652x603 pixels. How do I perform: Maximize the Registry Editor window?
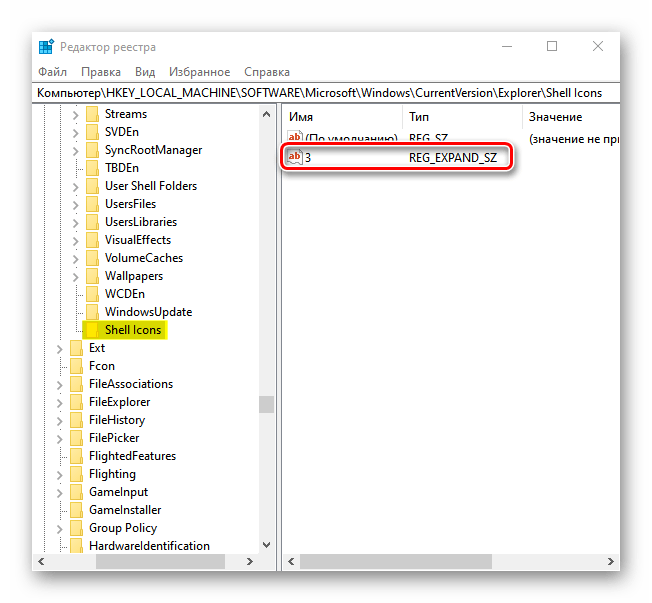[552, 46]
